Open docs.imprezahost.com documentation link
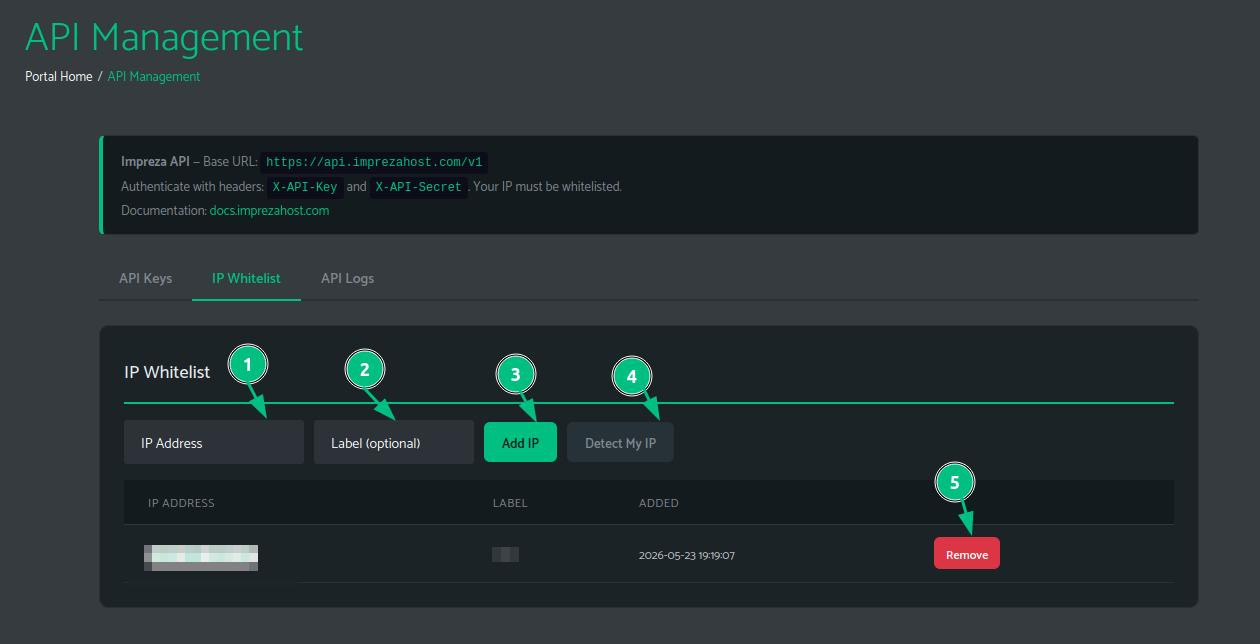Screen dimensions: 1260x644 (269, 211)
